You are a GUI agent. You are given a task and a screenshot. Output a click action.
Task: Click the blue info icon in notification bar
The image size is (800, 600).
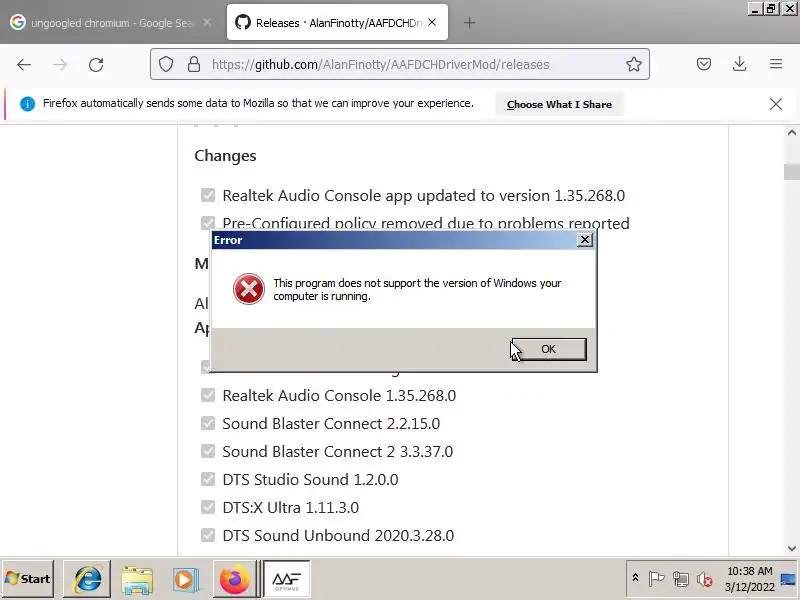[x=28, y=104]
